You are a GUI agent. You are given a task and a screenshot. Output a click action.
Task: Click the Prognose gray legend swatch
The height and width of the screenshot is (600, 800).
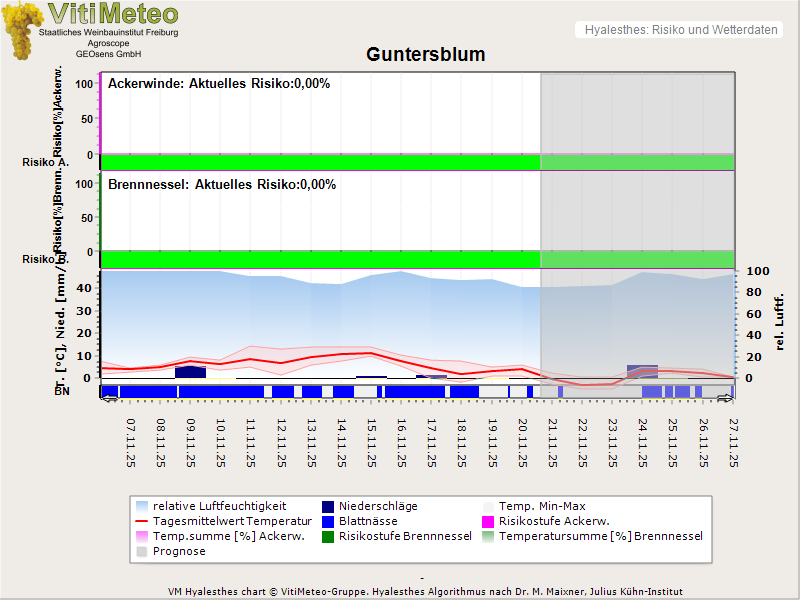click(143, 551)
